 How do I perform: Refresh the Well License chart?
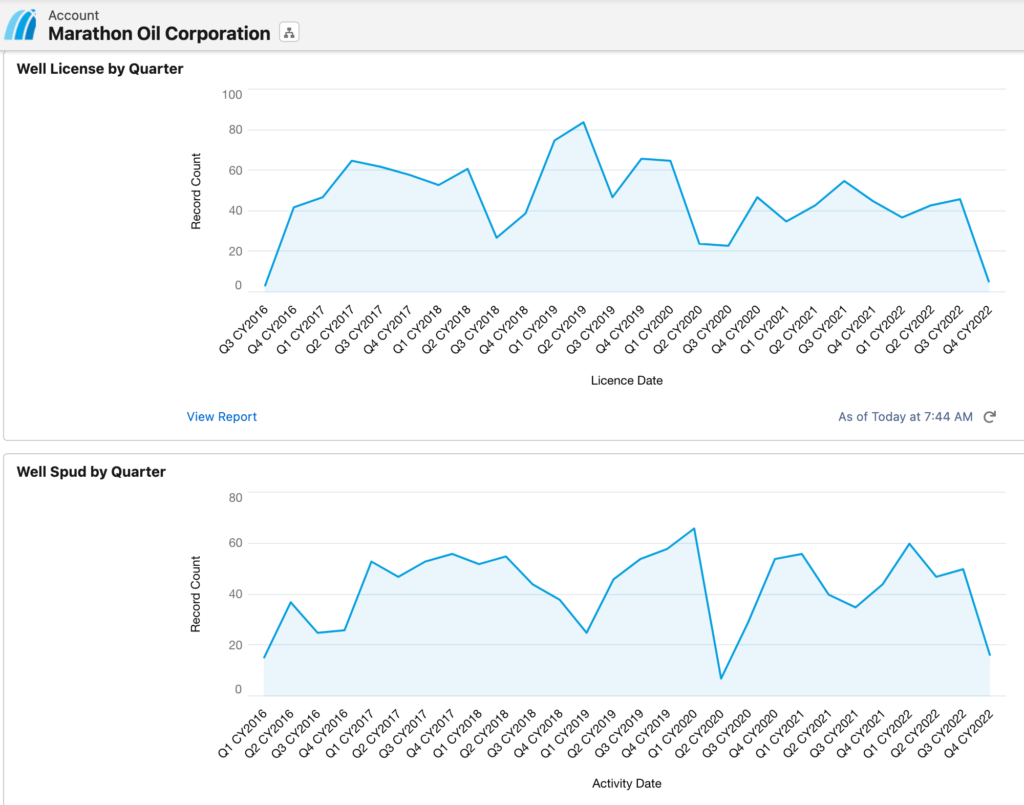point(990,417)
